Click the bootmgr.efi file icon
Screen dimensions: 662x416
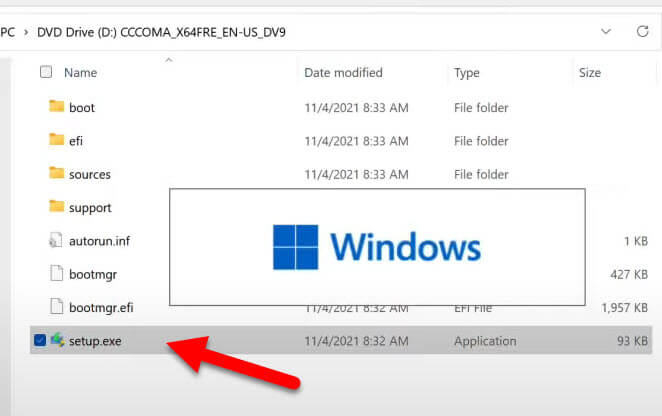[56, 307]
